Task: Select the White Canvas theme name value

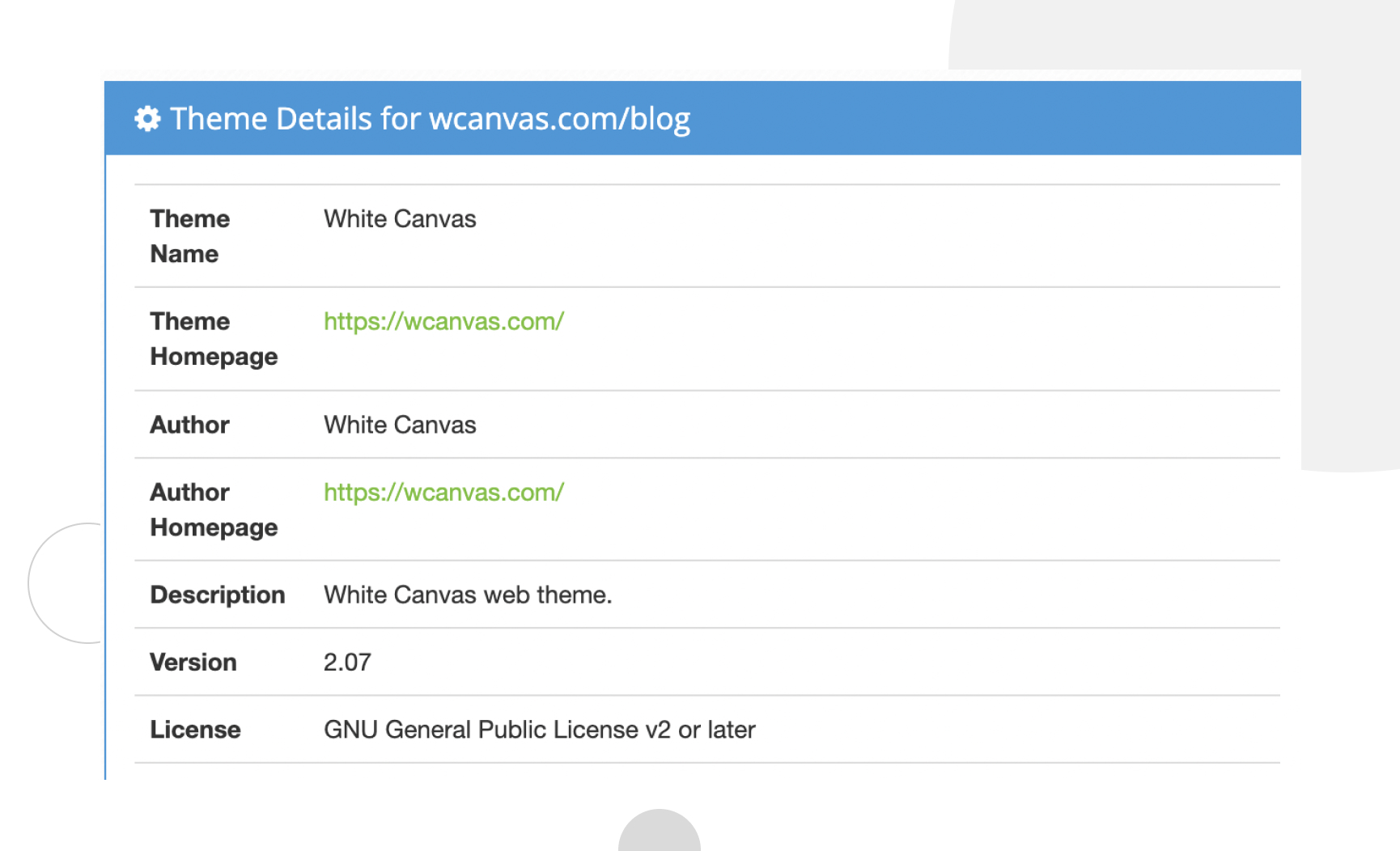Action: tap(400, 218)
